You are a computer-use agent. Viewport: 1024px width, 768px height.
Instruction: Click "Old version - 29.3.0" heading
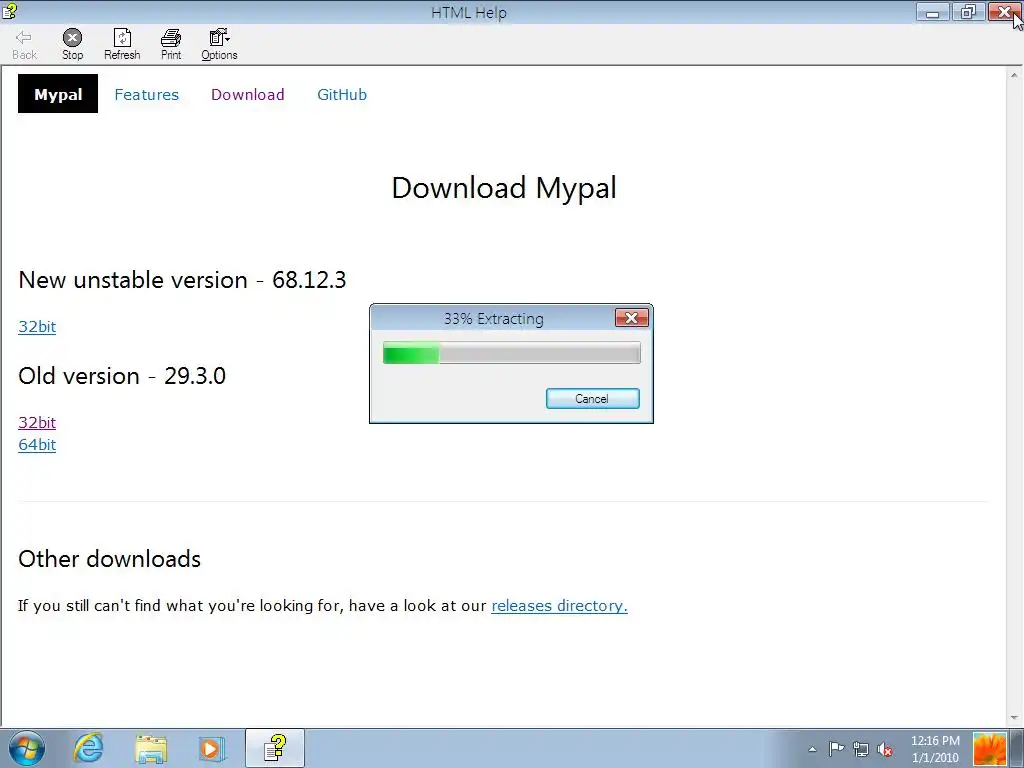click(122, 376)
